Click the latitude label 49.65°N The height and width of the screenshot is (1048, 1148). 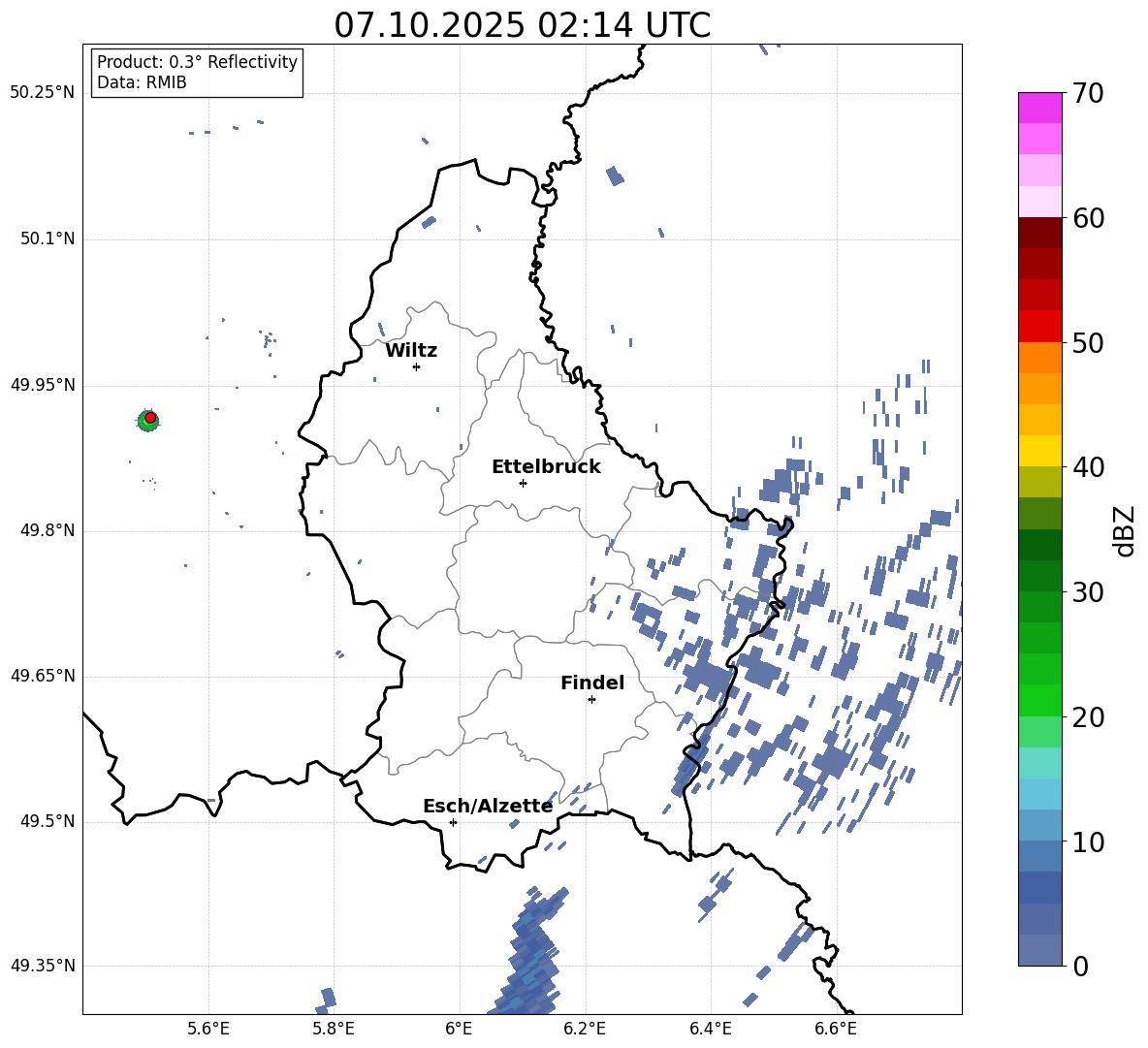[43, 675]
